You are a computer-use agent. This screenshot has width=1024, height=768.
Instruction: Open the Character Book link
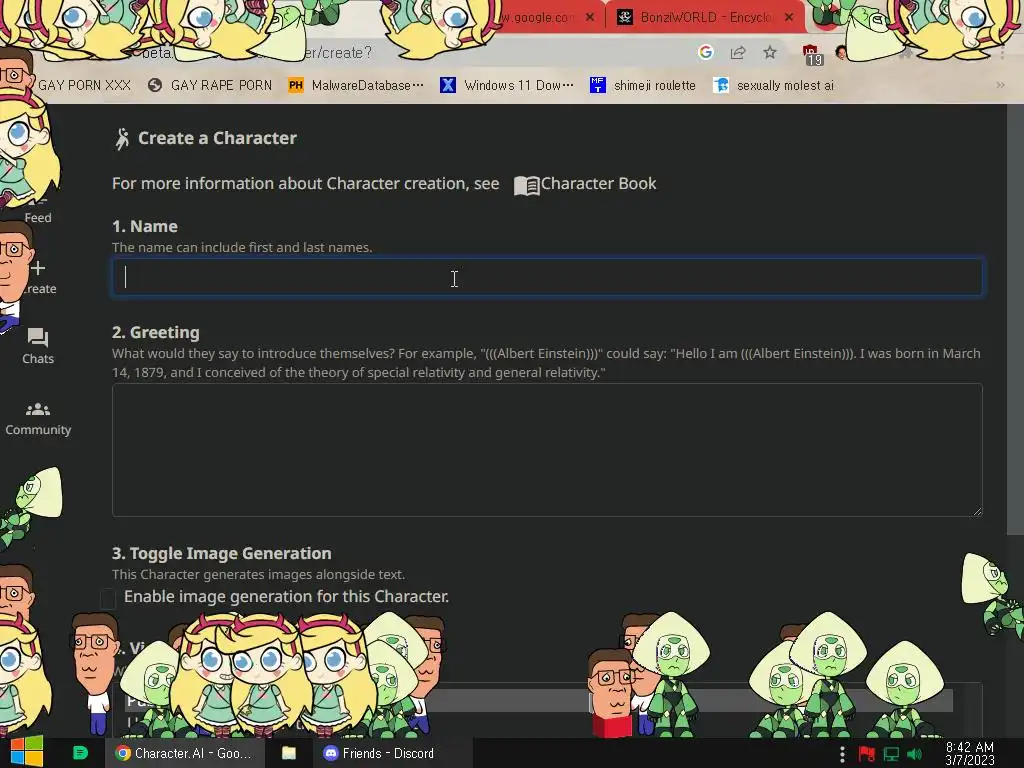584,184
